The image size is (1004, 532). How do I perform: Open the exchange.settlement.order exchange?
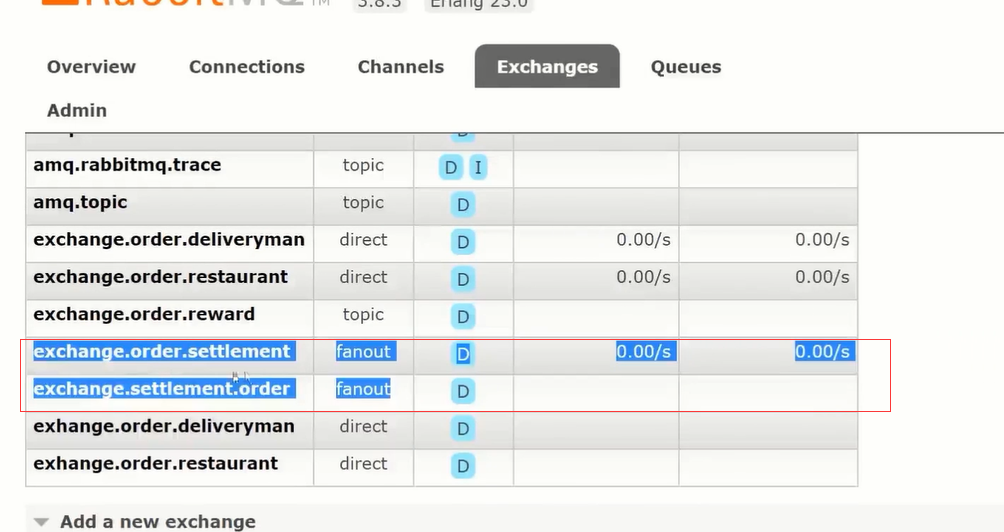click(162, 389)
